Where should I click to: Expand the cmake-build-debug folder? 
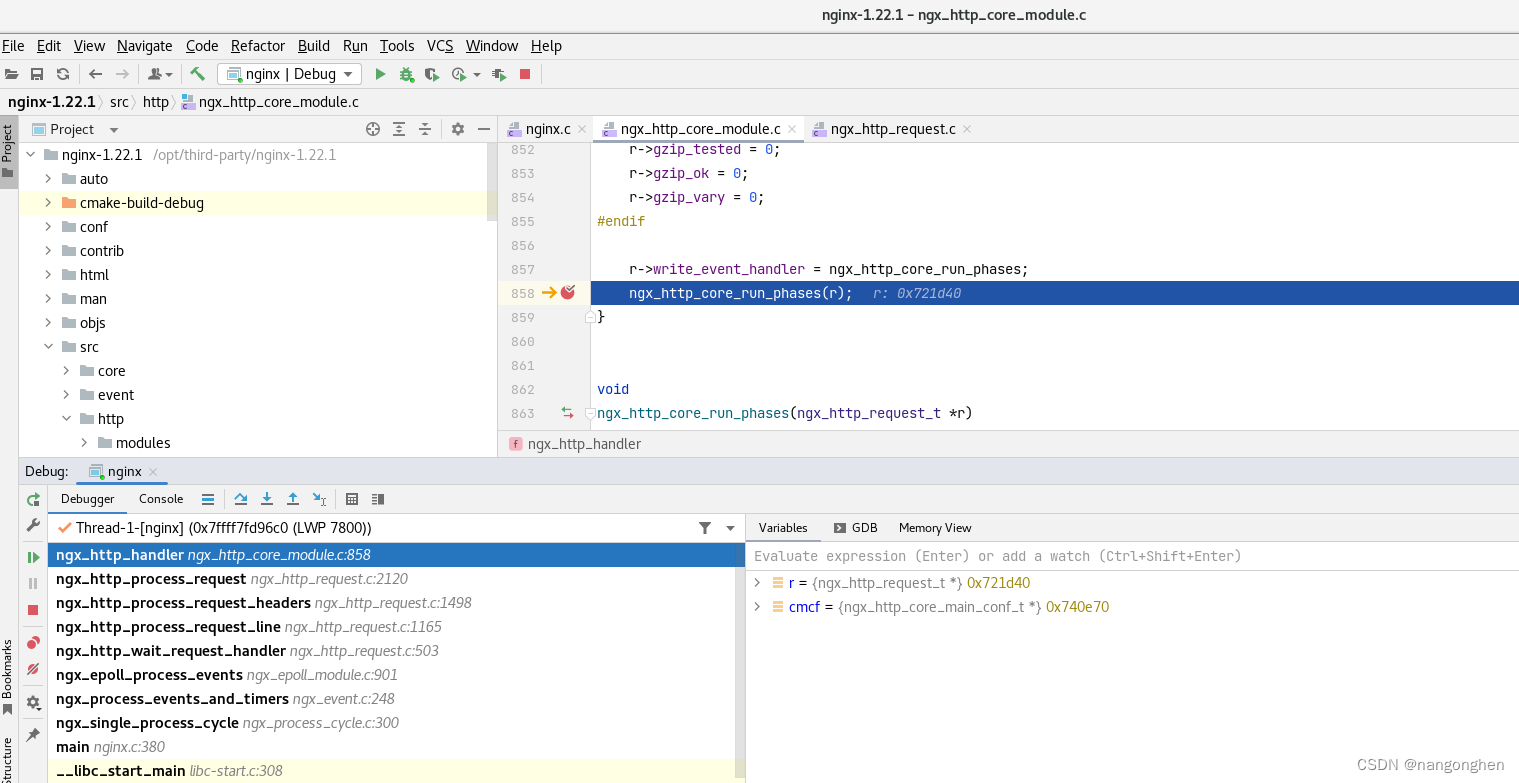tap(48, 203)
